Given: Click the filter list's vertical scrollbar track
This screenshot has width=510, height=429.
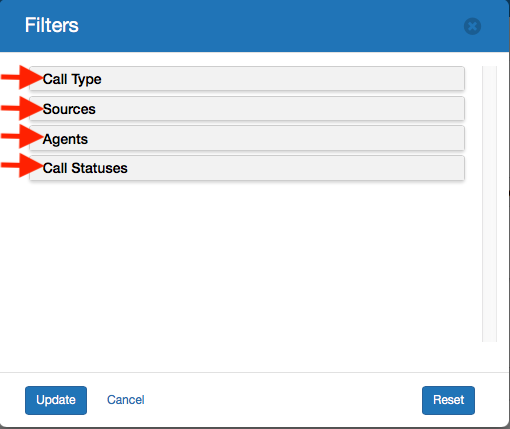Looking at the screenshot, I should (489, 204).
